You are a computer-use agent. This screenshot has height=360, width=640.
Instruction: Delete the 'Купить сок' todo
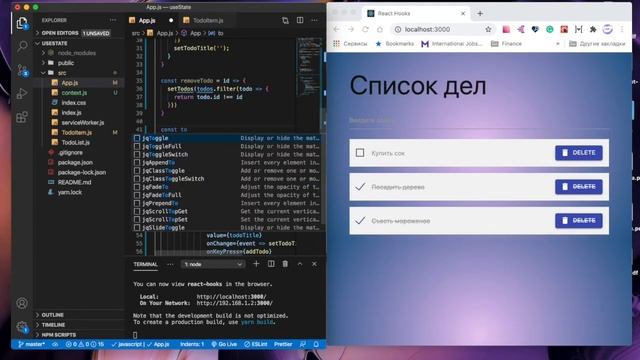point(578,153)
